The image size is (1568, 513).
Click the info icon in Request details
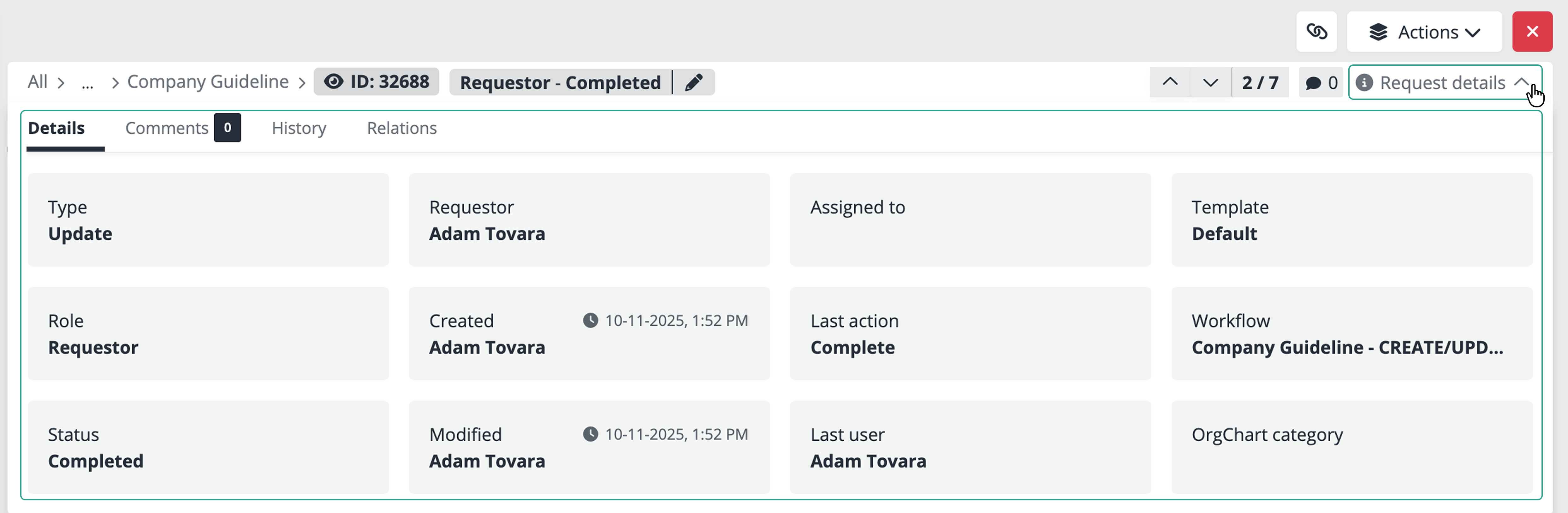point(1364,83)
